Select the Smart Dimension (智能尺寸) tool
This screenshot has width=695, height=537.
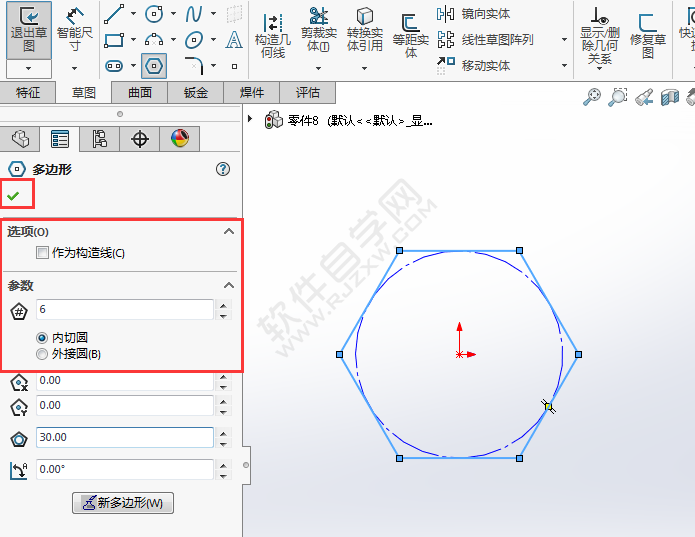(74, 30)
